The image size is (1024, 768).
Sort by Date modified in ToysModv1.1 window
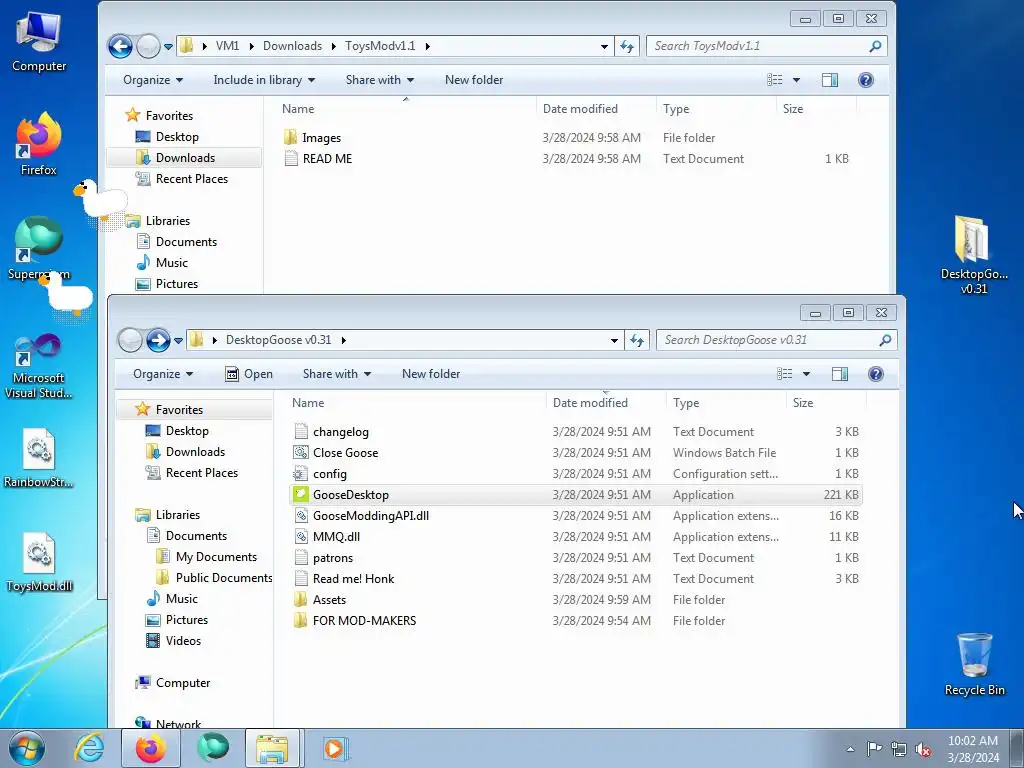tap(580, 109)
